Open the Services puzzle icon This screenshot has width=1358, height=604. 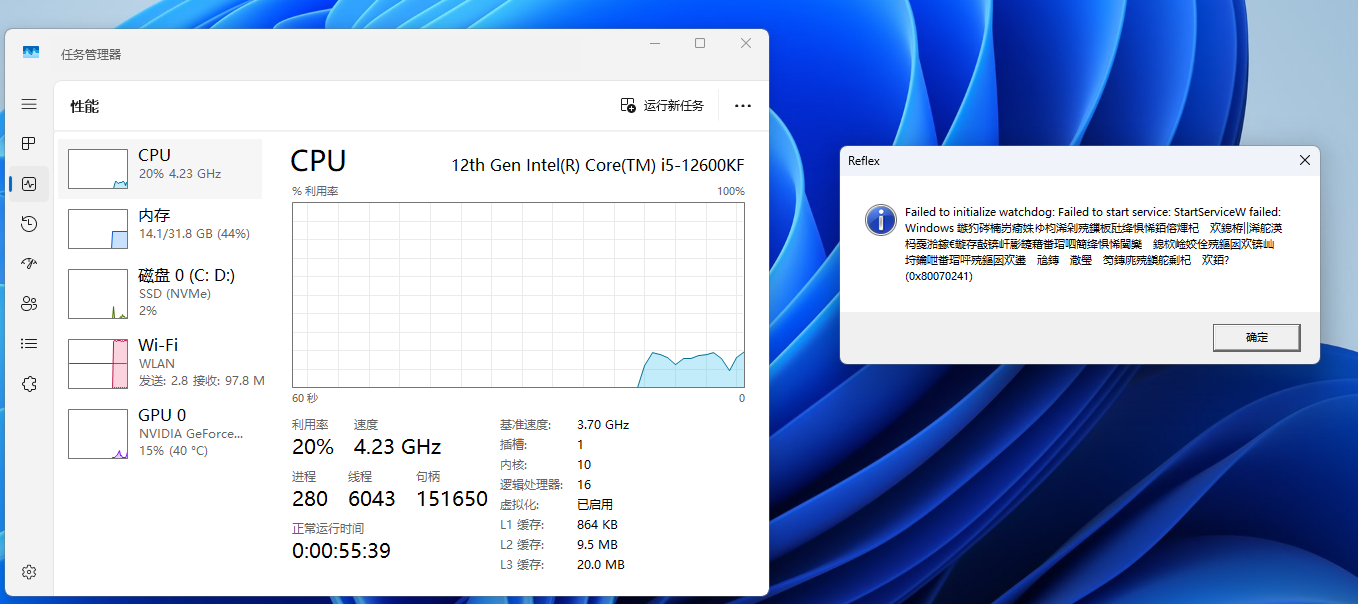tap(29, 384)
